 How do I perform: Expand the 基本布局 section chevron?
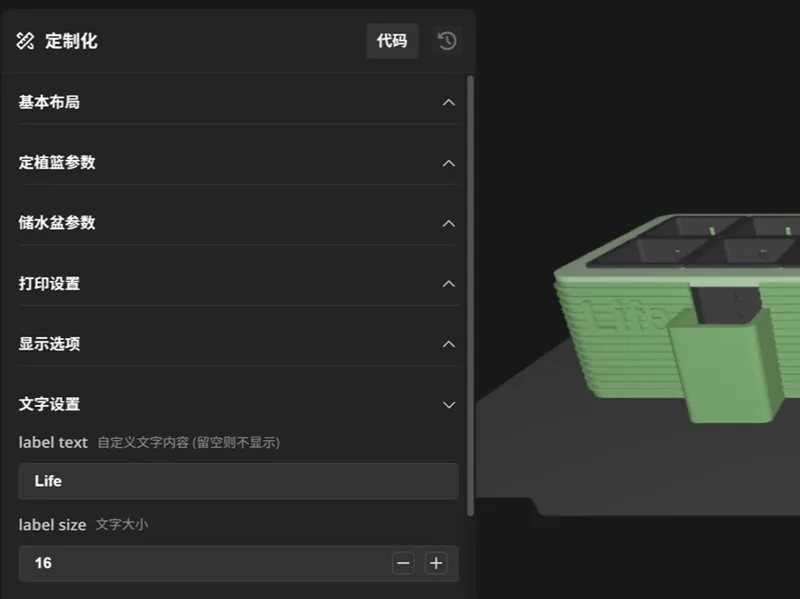[x=449, y=103]
